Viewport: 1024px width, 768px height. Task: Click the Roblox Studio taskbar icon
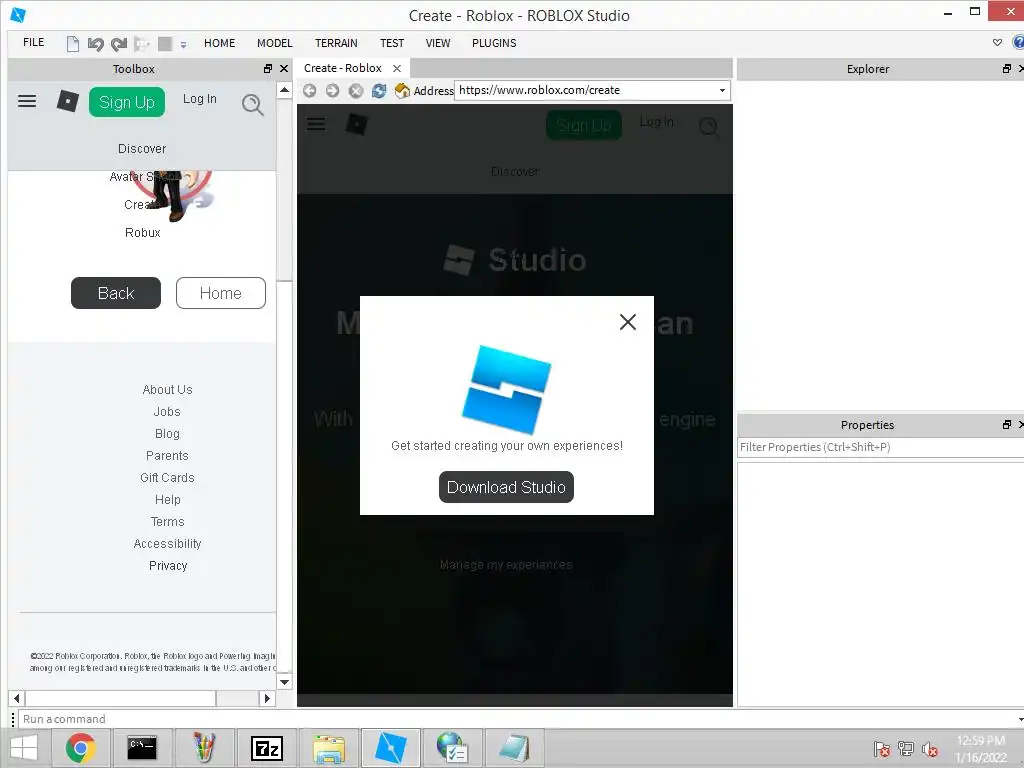tap(391, 748)
